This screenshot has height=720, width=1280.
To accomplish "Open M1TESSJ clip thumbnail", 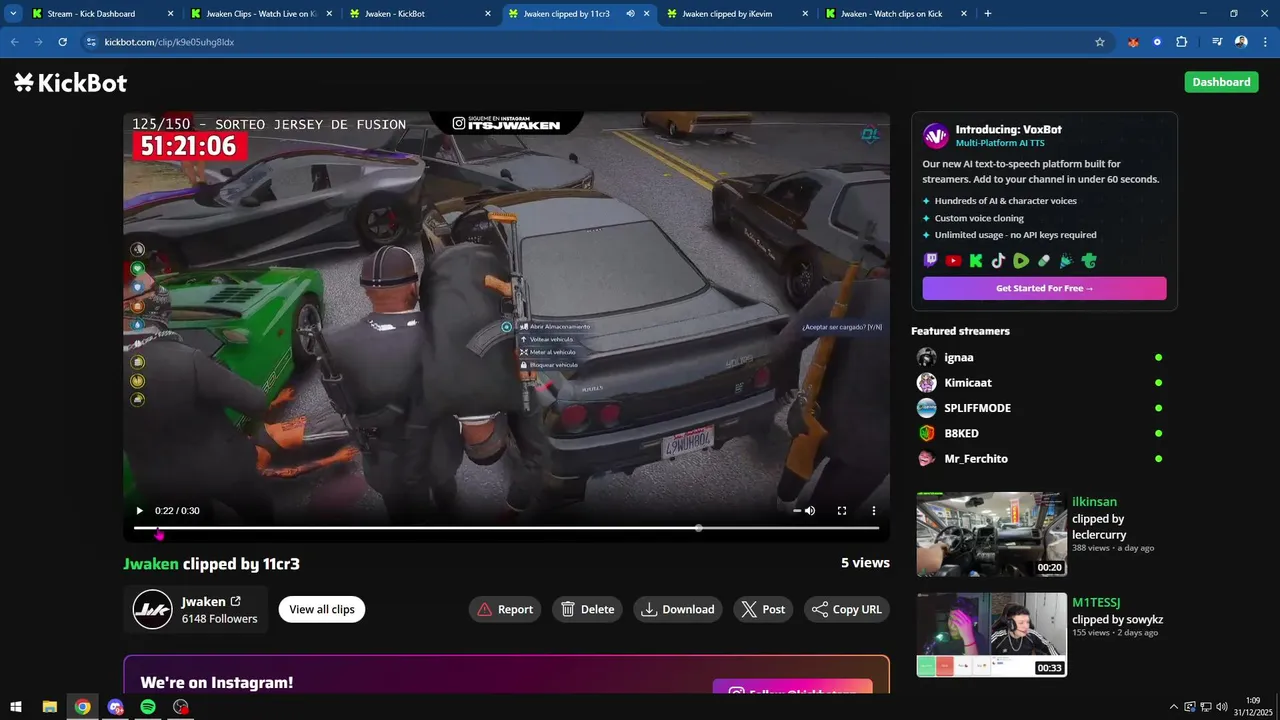I will pos(992,635).
